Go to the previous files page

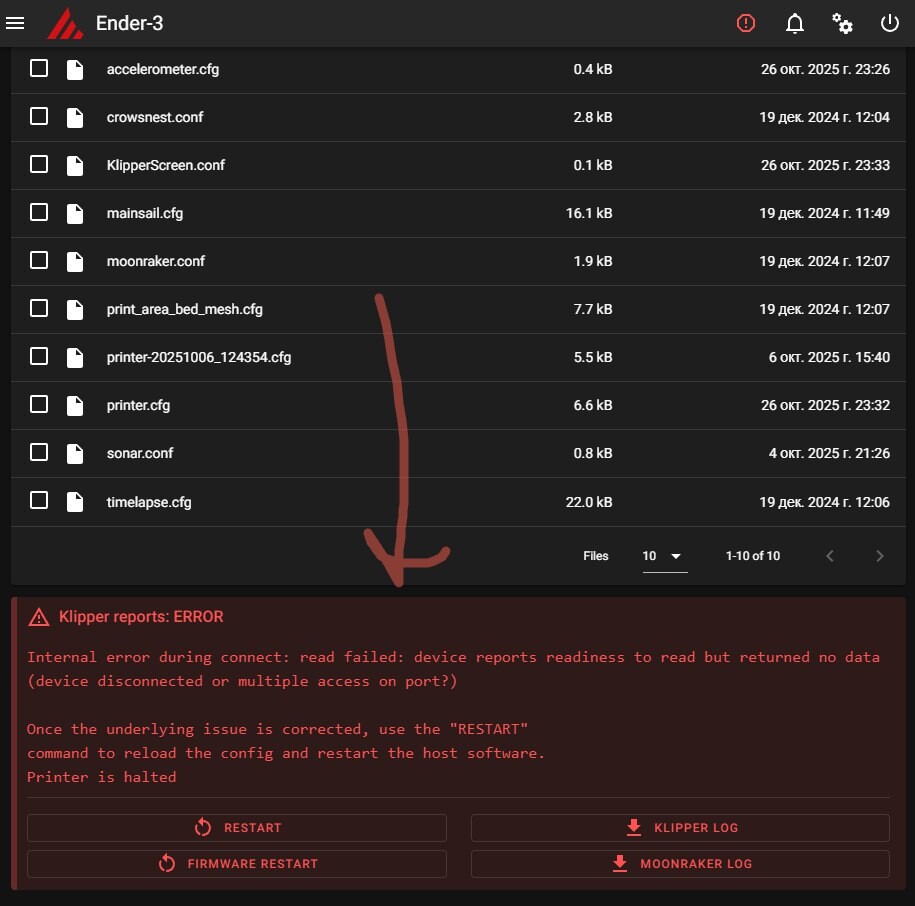coord(830,556)
